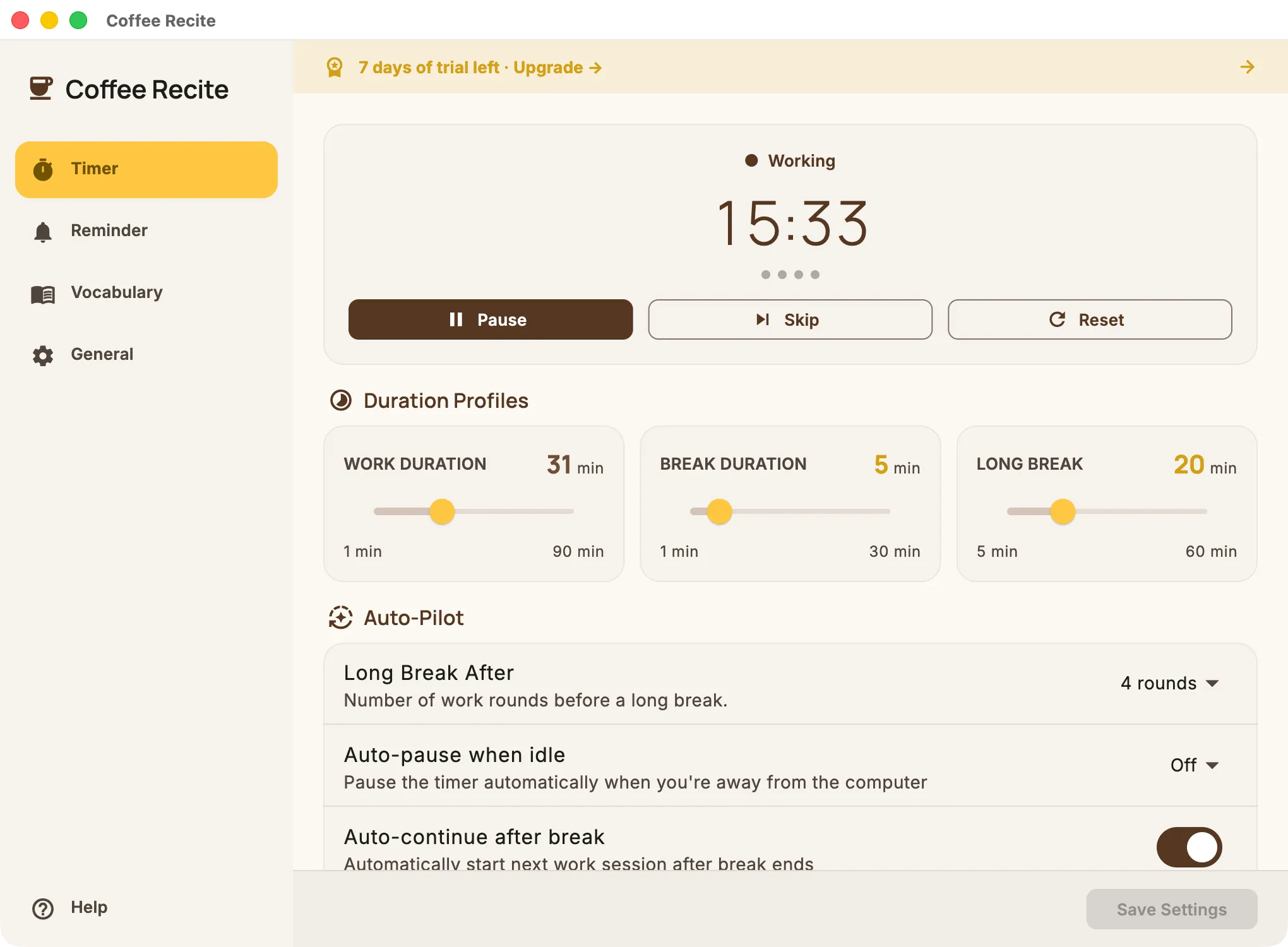Click the 5 min break value
1288x947 pixels.
[x=897, y=465]
